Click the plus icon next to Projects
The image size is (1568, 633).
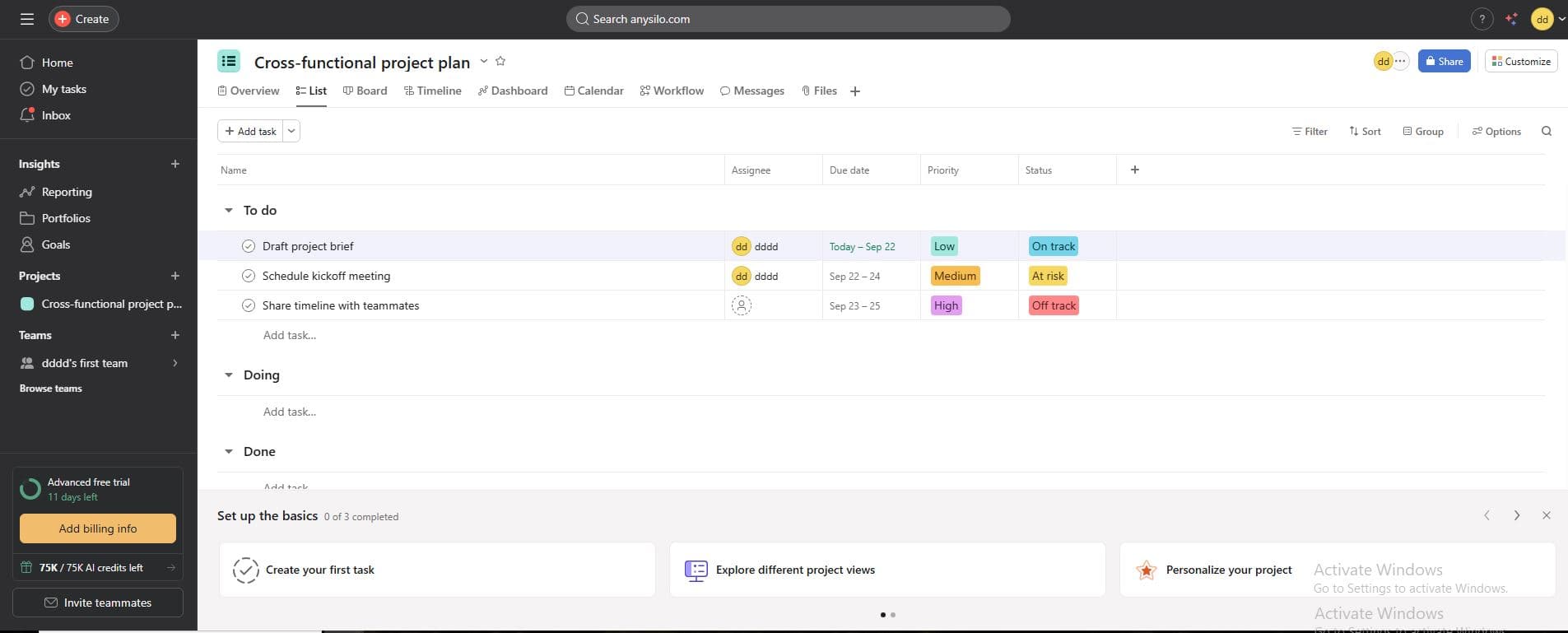(x=174, y=276)
